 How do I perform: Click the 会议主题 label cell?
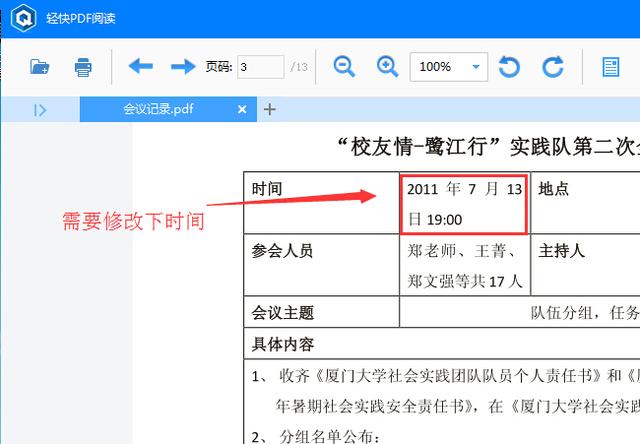[321, 312]
